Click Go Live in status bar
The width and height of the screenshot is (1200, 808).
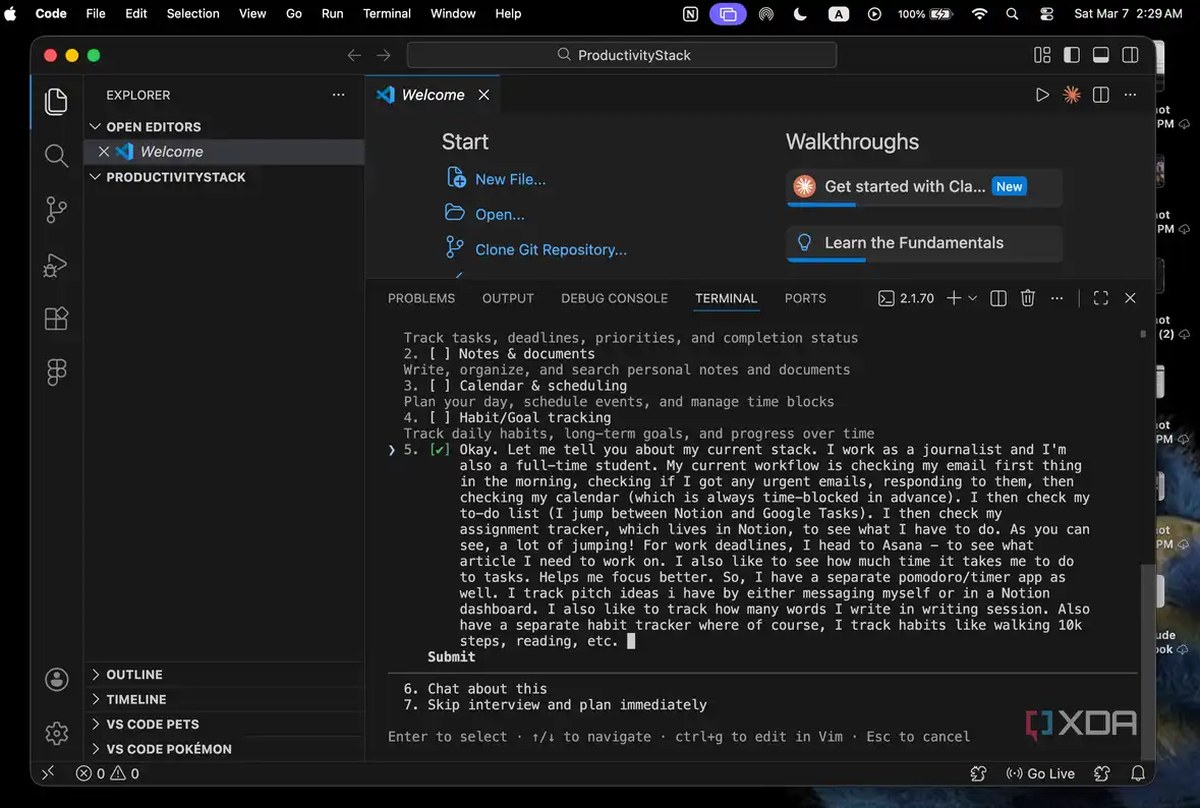(x=1040, y=773)
